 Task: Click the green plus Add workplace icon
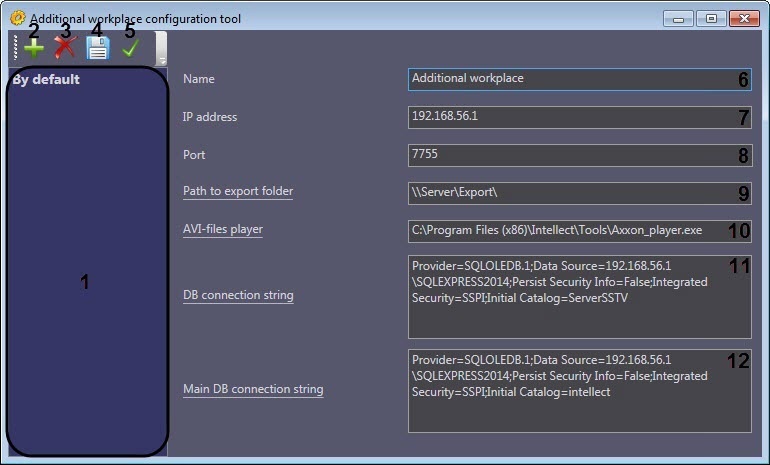coord(34,48)
